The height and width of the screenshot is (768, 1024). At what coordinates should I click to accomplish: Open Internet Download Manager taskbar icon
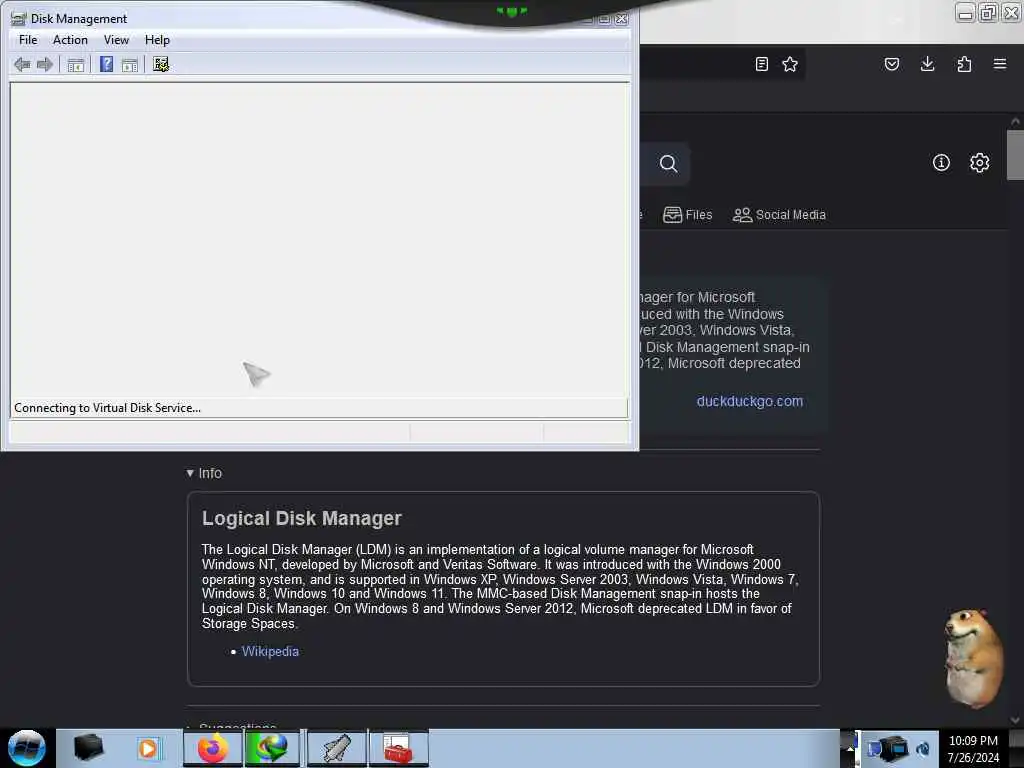pyautogui.click(x=272, y=748)
